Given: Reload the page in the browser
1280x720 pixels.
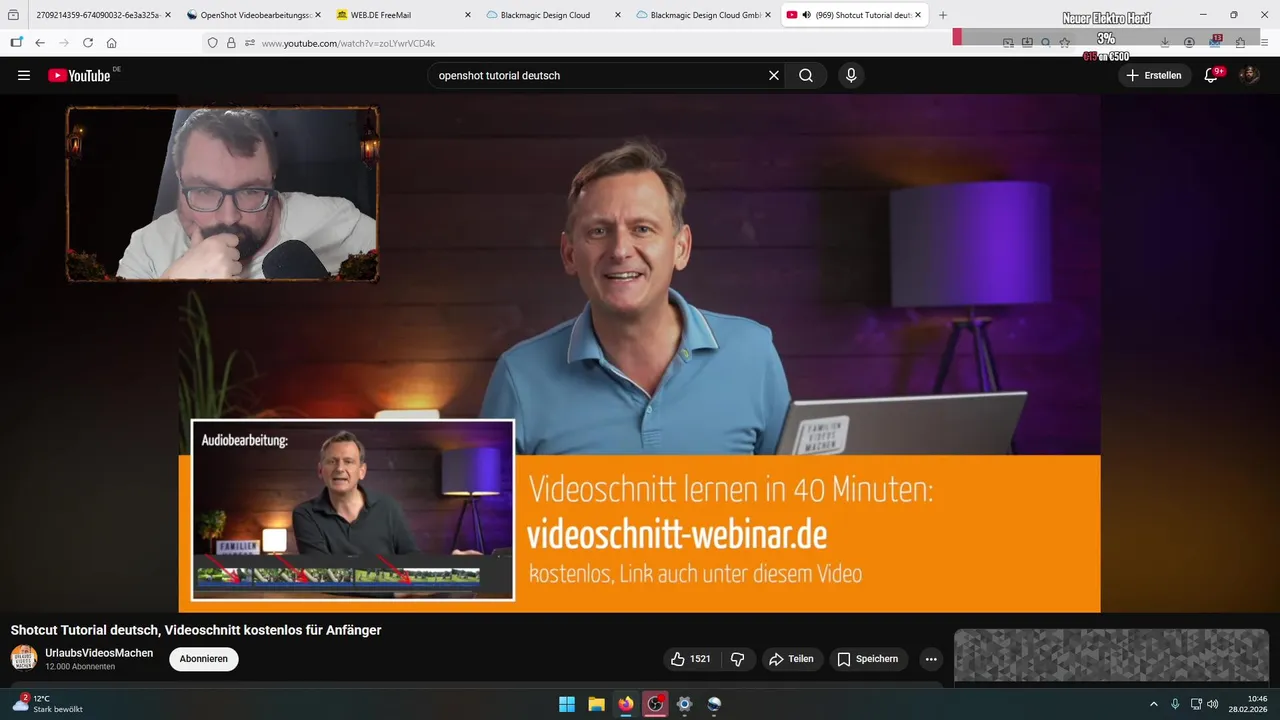Looking at the screenshot, I should 88,43.
